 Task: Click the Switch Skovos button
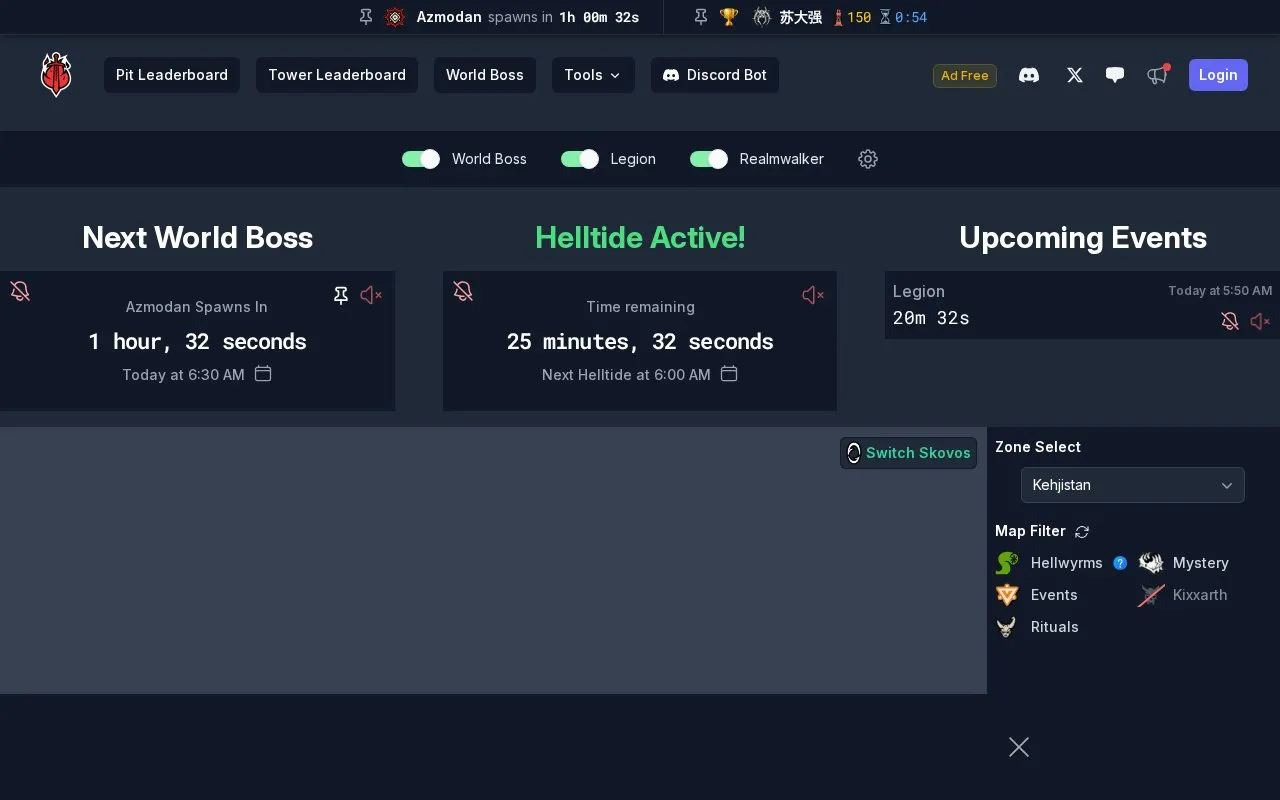[908, 453]
